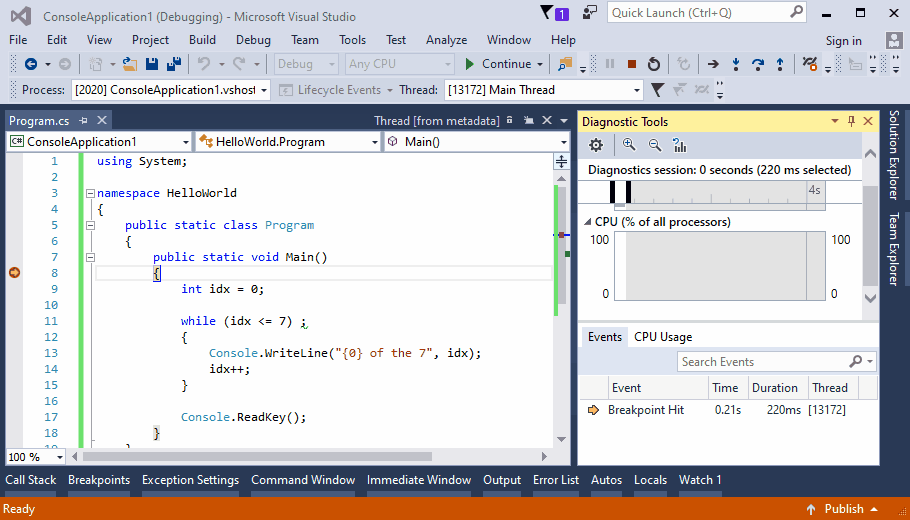
Task: Select the Breakpoint Hit event row
Action: [x=728, y=410]
